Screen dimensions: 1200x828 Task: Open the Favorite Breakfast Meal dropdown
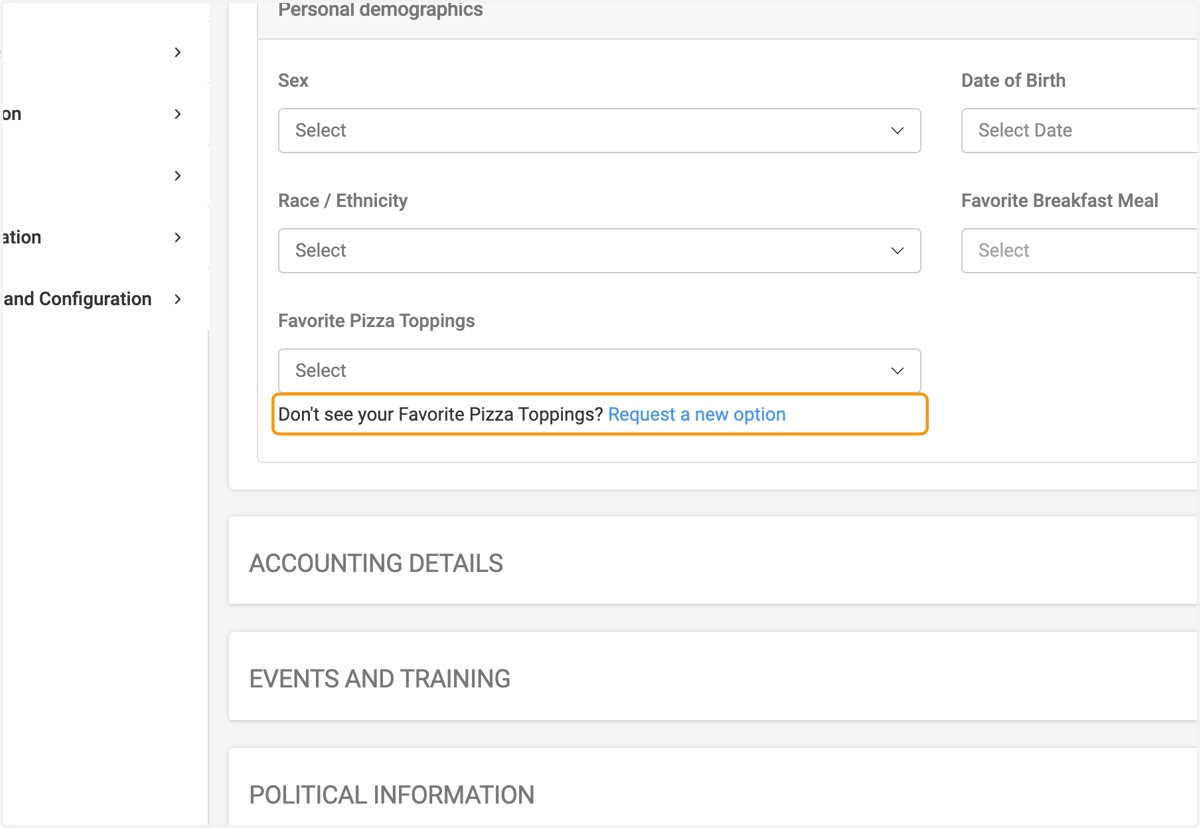pyautogui.click(x=1080, y=250)
